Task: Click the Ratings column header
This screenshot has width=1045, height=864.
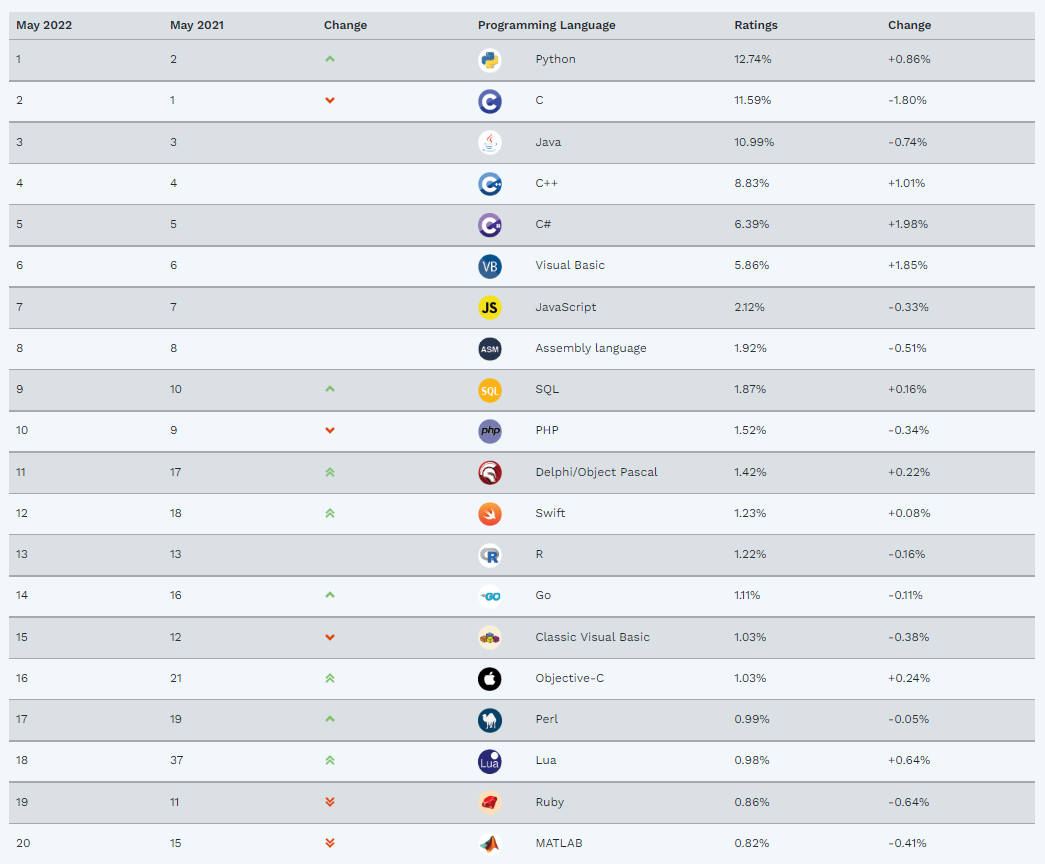Action: 756,25
